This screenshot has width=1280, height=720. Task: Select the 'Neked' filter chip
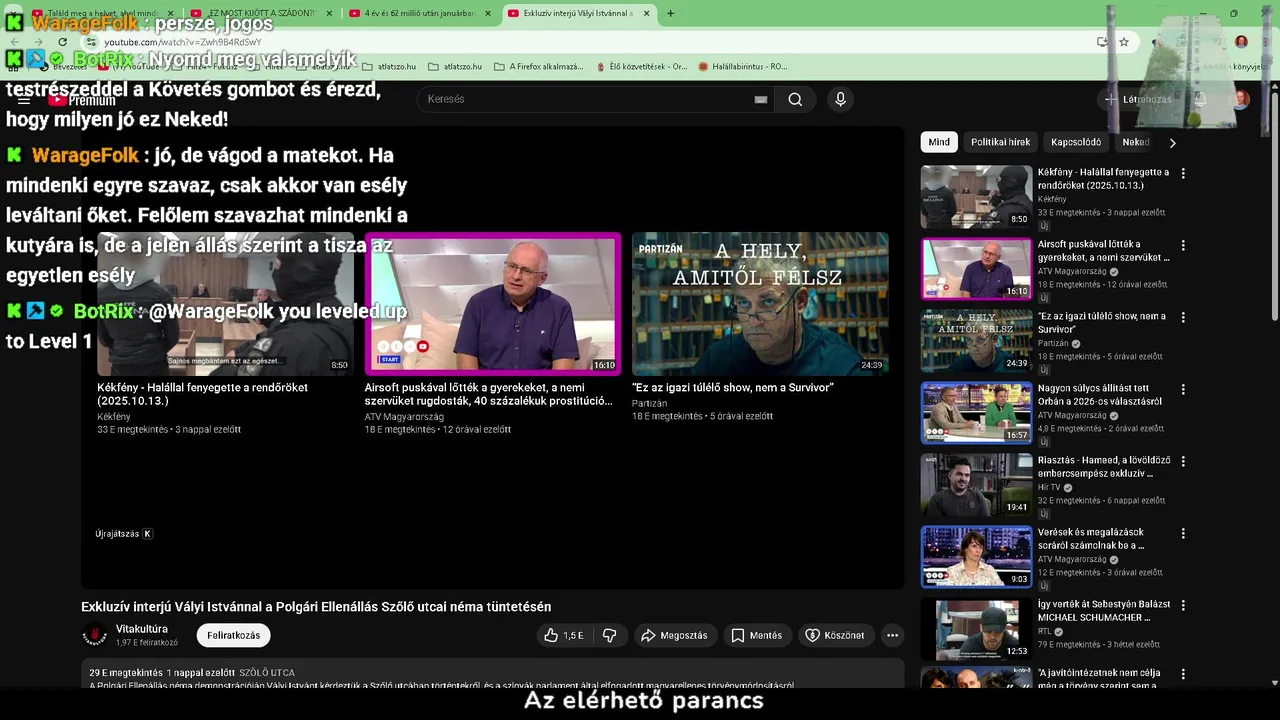point(1136,142)
